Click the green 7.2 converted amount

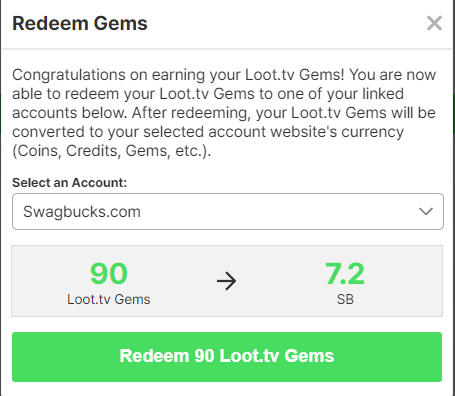pyautogui.click(x=345, y=274)
